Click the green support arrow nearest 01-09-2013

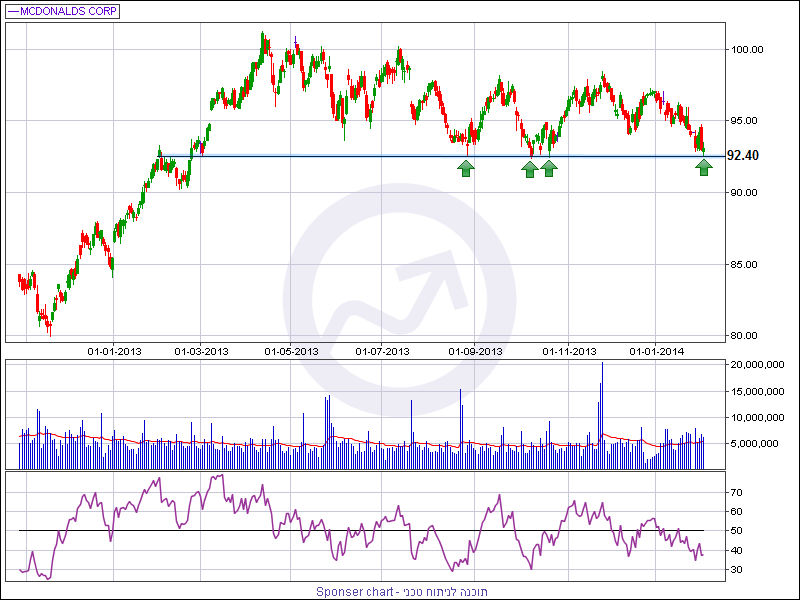point(466,168)
